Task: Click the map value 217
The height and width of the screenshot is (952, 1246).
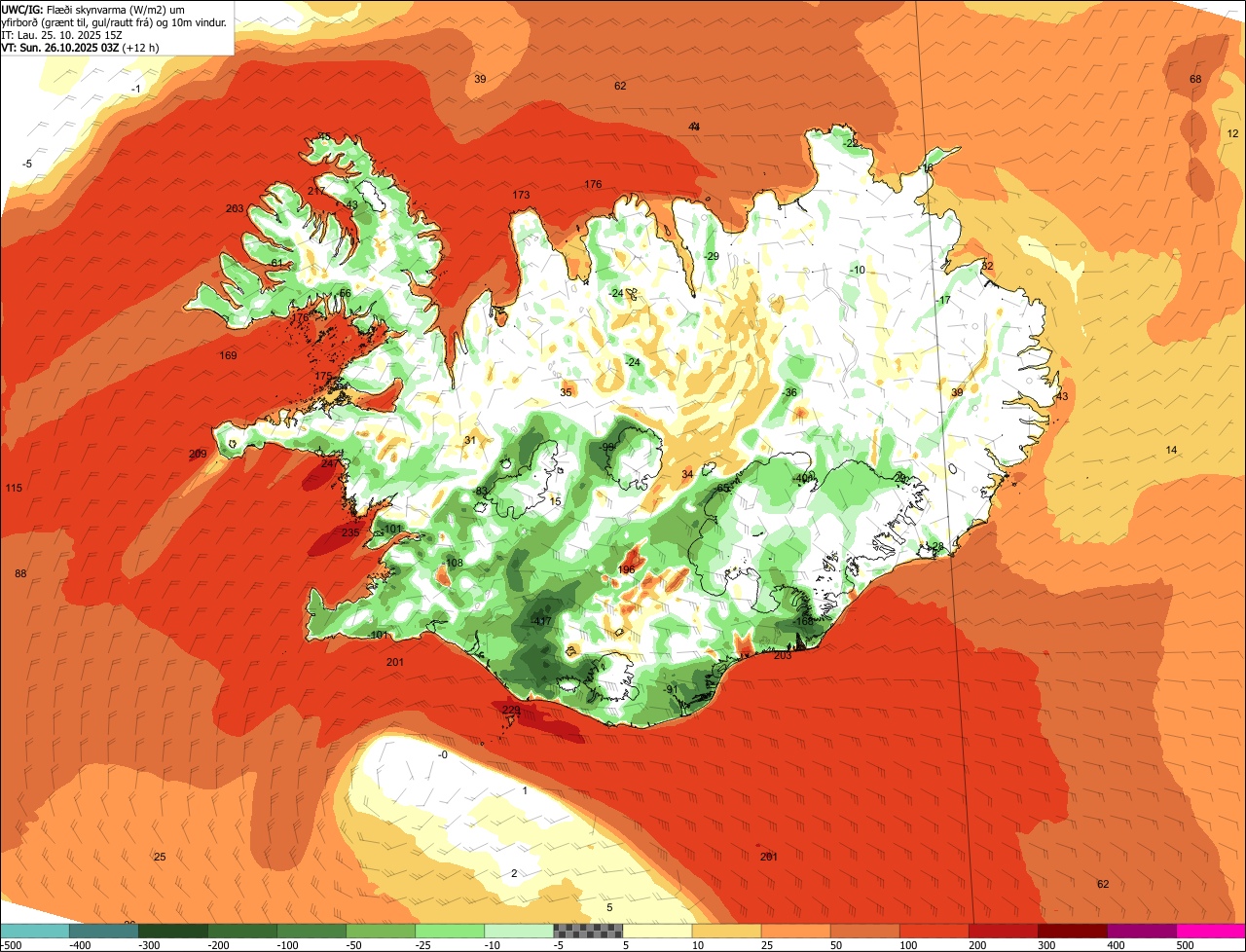Action: tap(316, 191)
